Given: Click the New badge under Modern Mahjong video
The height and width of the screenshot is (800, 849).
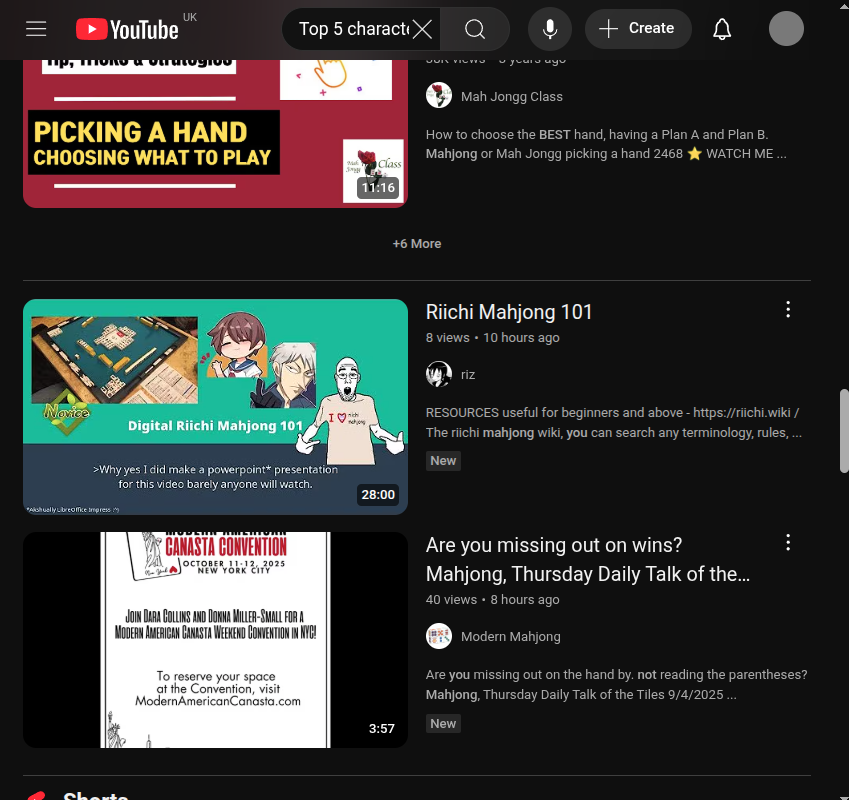Looking at the screenshot, I should point(443,724).
